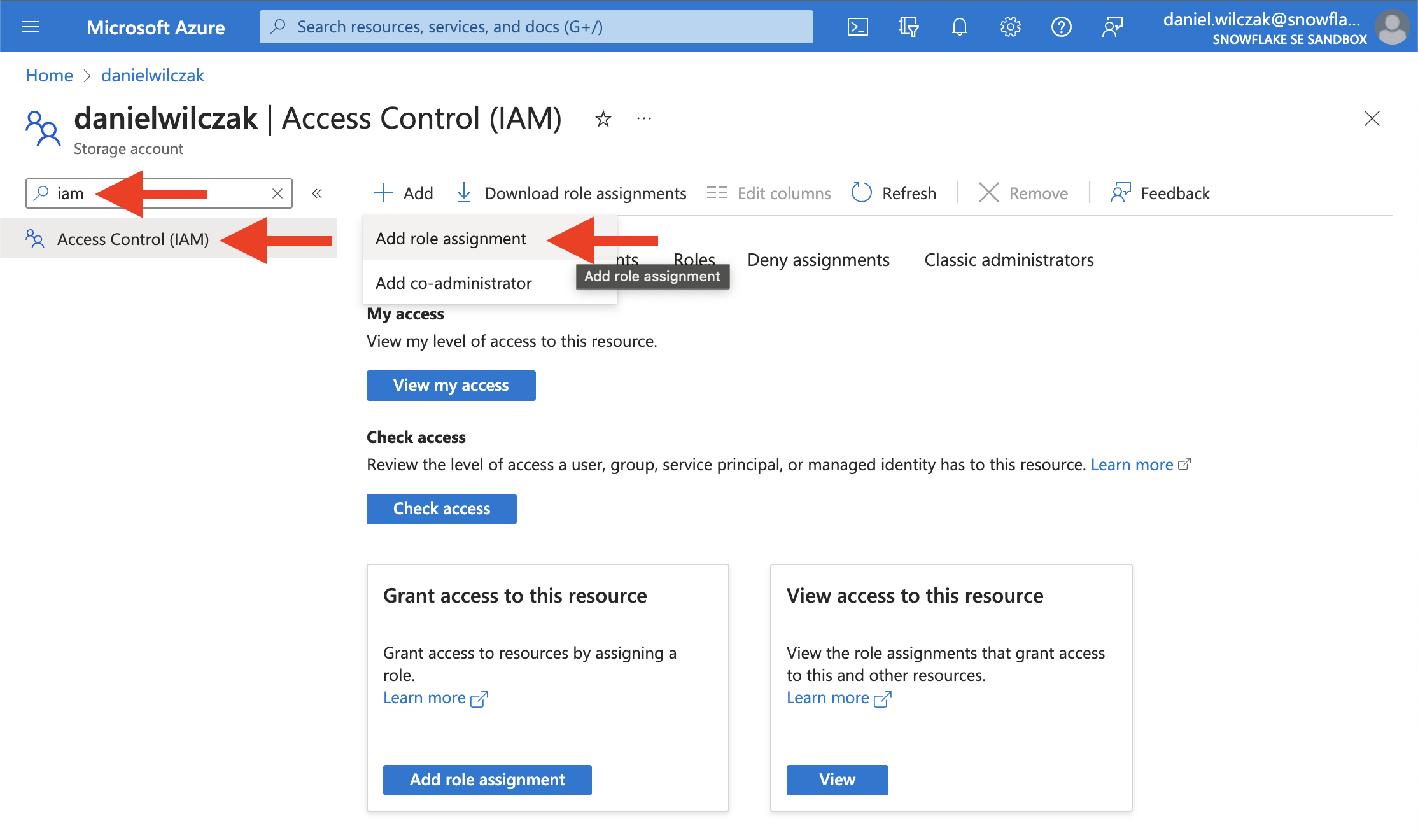This screenshot has width=1418, height=840.
Task: Click Edit columns in toolbar
Action: (x=769, y=193)
